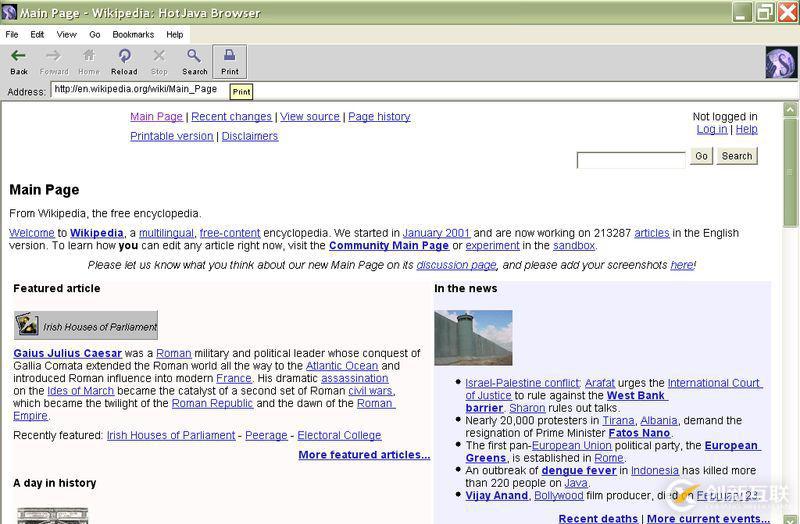Screen dimensions: 800x524
Task: Open the Bookmarks menu
Action: (x=133, y=34)
